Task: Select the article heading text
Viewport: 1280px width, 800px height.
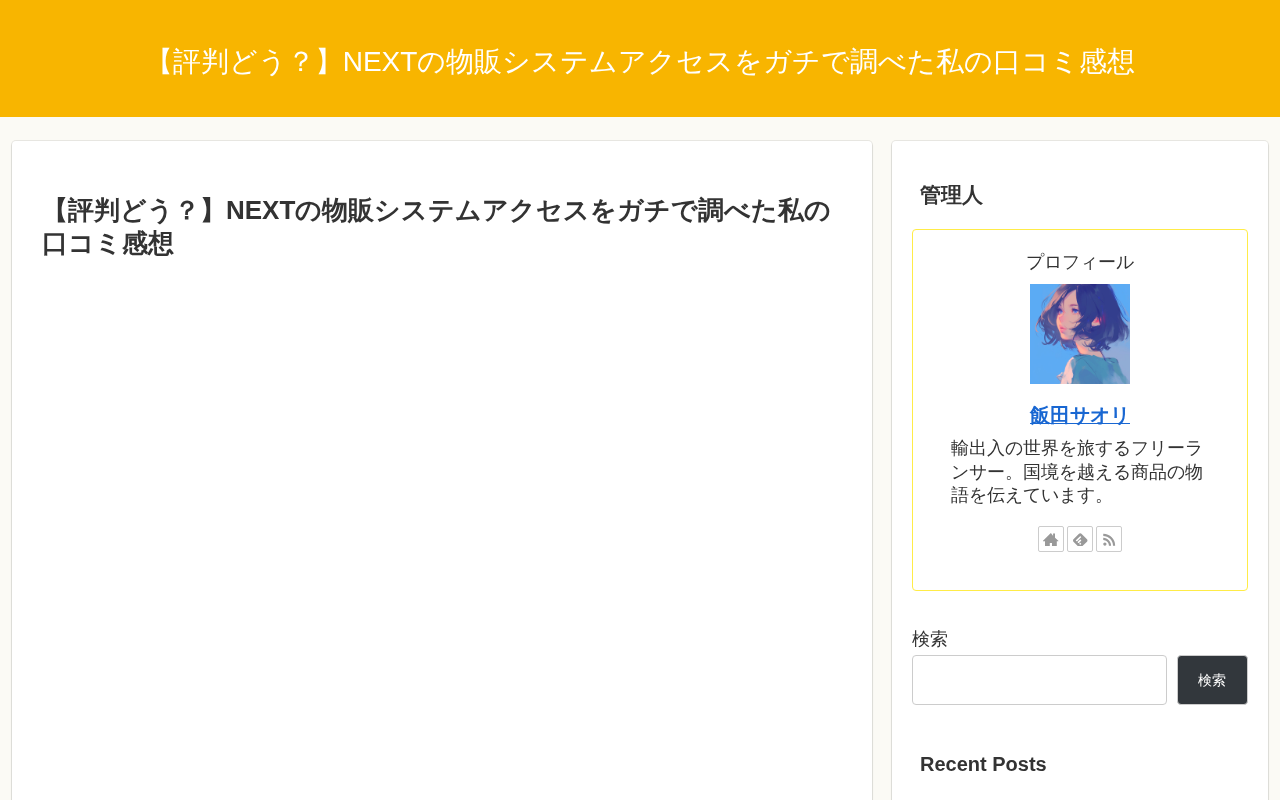Action: 436,227
